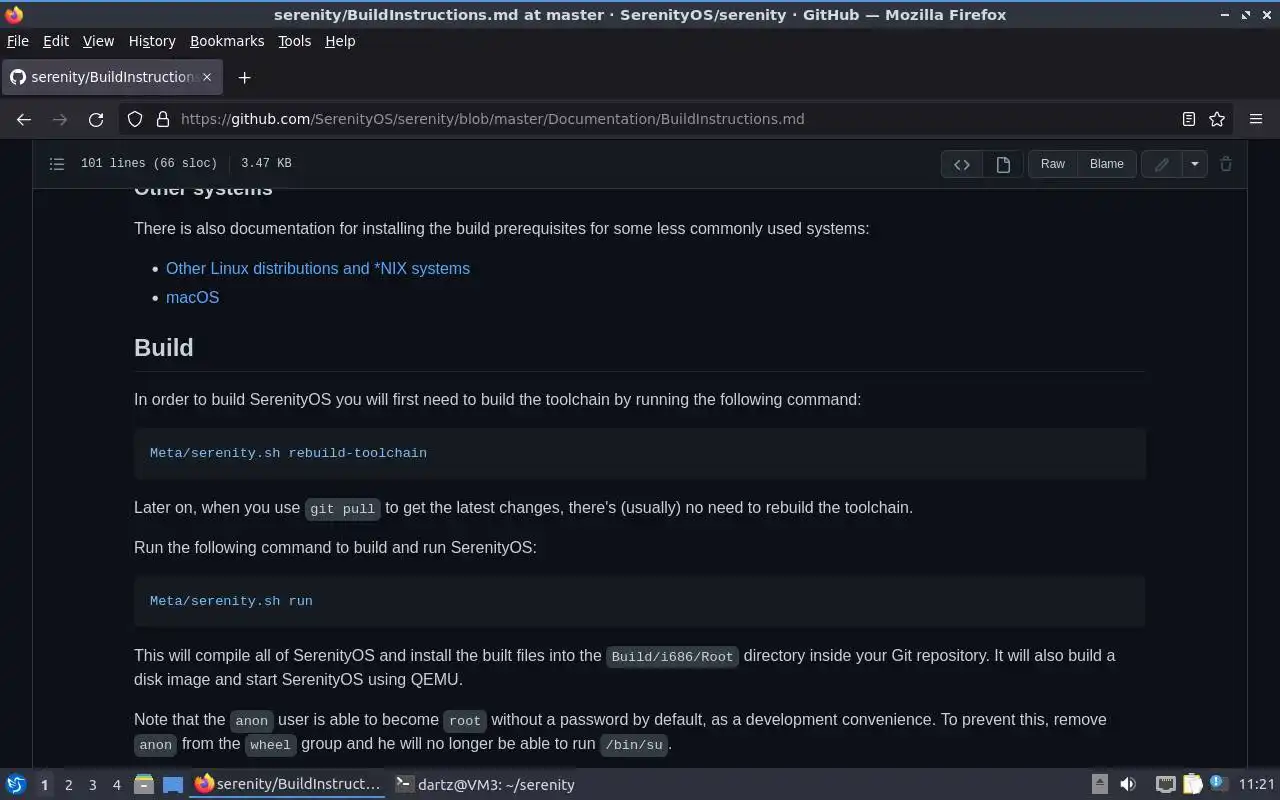
Task: Open the clipboard manager tray icon
Action: 1192,785
